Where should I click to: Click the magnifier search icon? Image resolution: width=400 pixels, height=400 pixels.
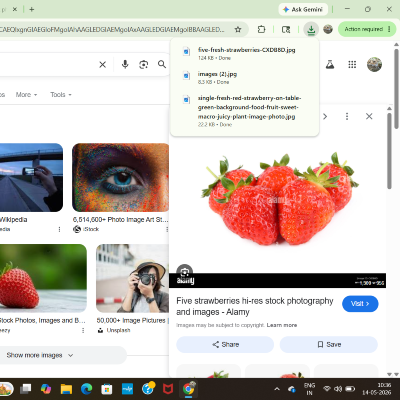pyautogui.click(x=162, y=64)
